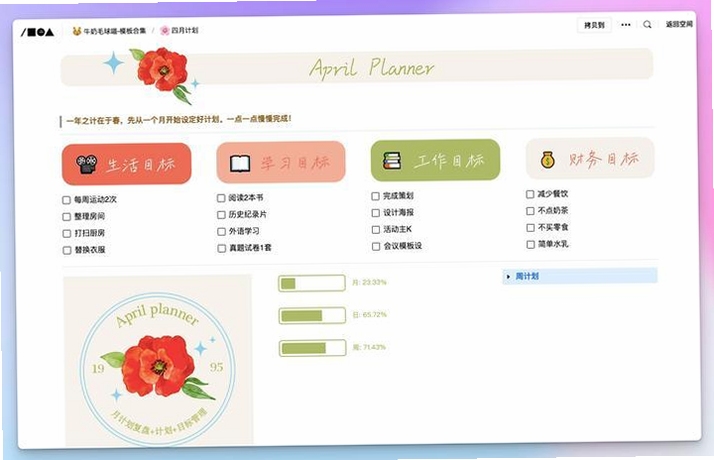Click the 日: 65.72% label

pyautogui.click(x=369, y=315)
